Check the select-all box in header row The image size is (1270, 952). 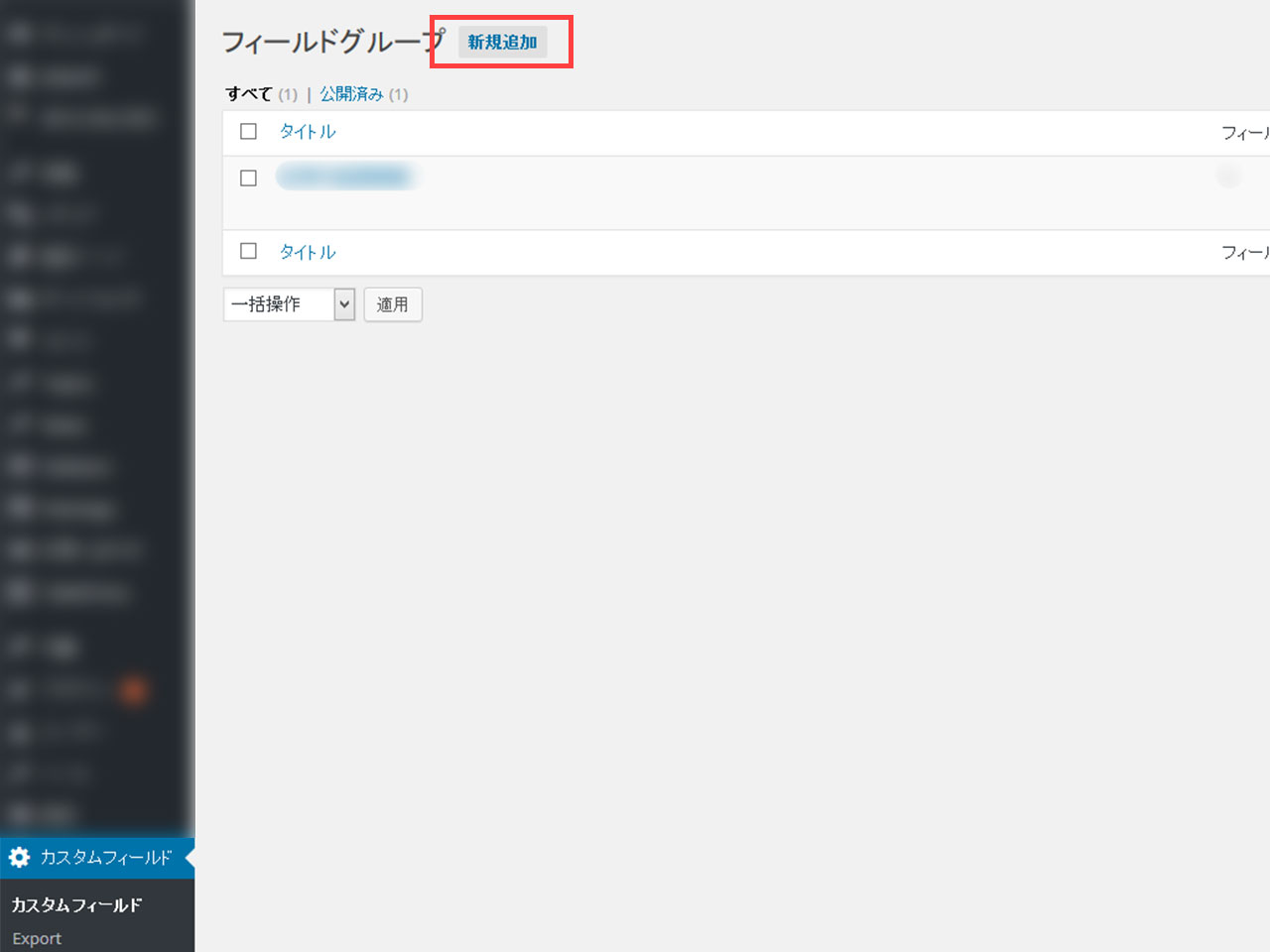point(249,131)
